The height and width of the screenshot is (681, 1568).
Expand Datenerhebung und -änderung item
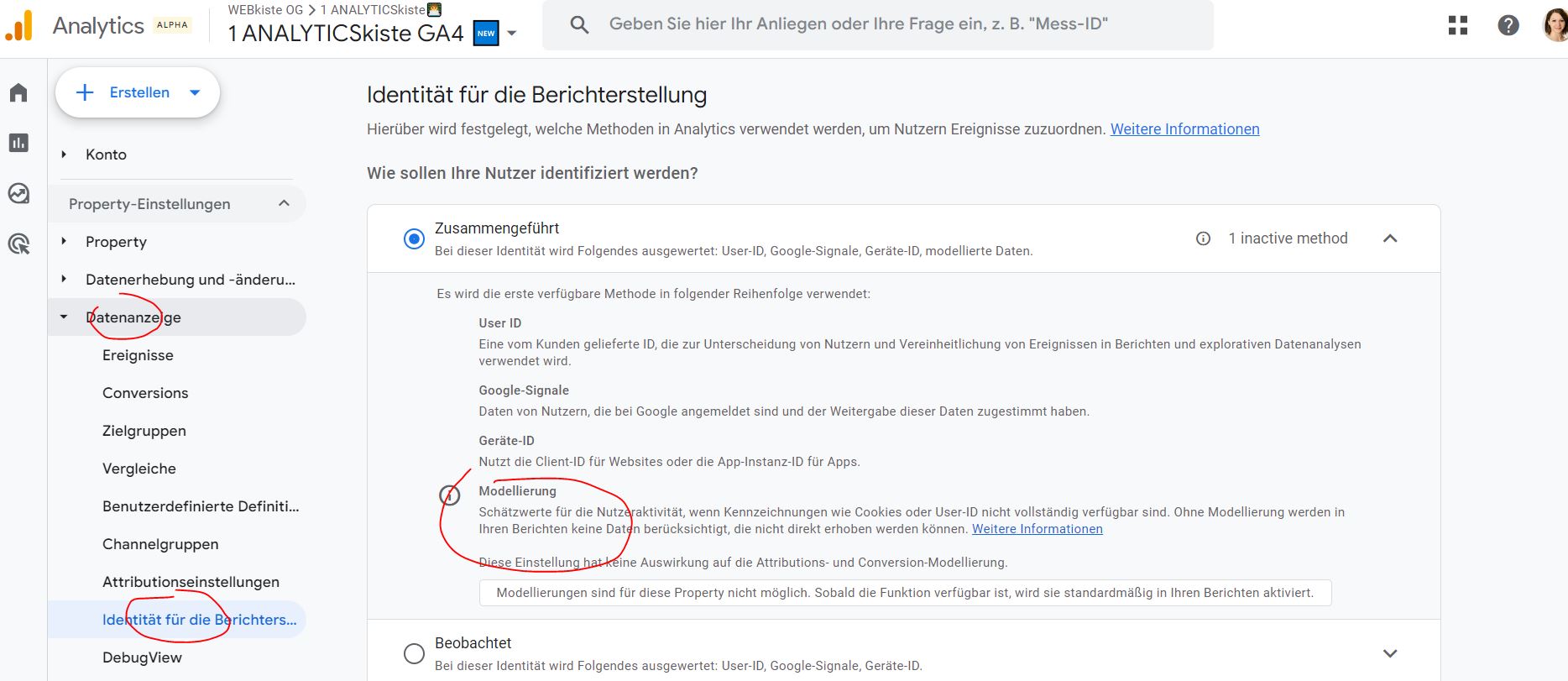(x=64, y=280)
